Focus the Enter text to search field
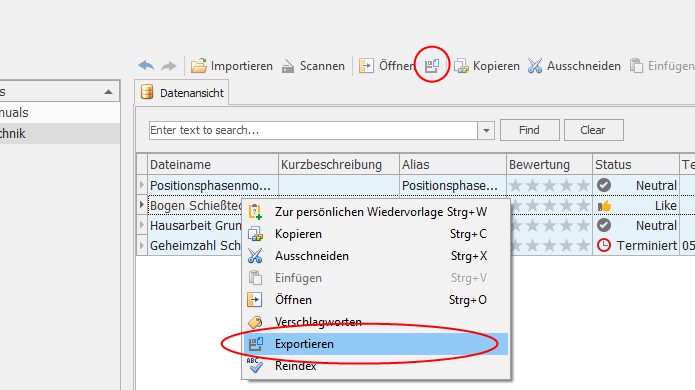 pos(313,130)
